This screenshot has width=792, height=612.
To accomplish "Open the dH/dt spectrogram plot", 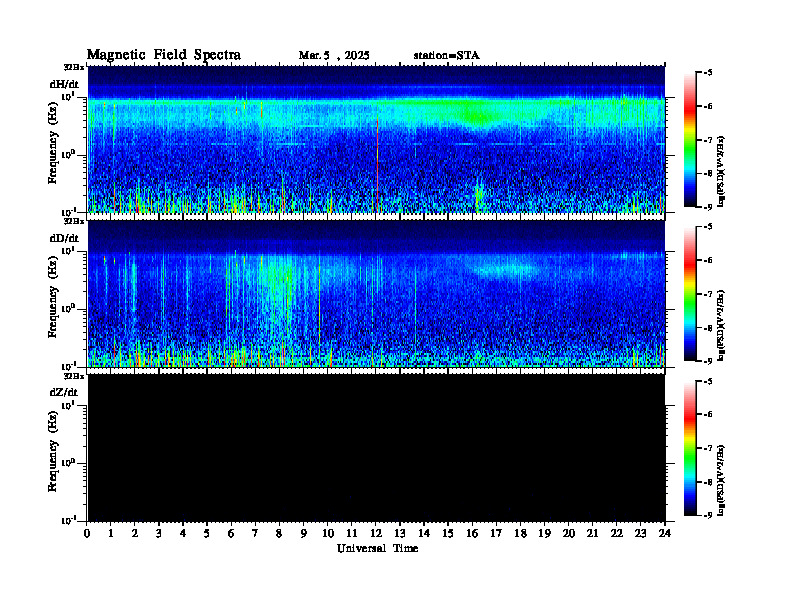I will tap(376, 139).
